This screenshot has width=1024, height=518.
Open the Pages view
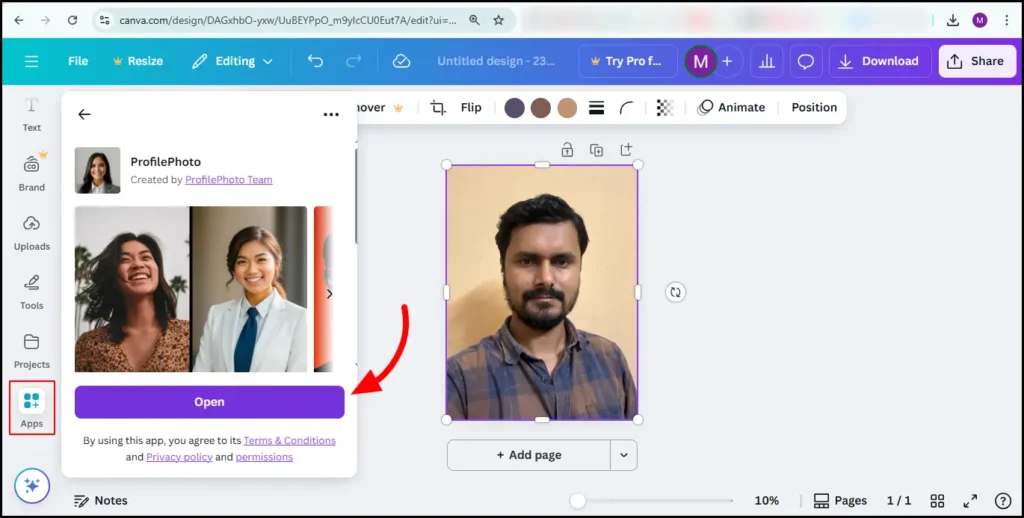840,501
